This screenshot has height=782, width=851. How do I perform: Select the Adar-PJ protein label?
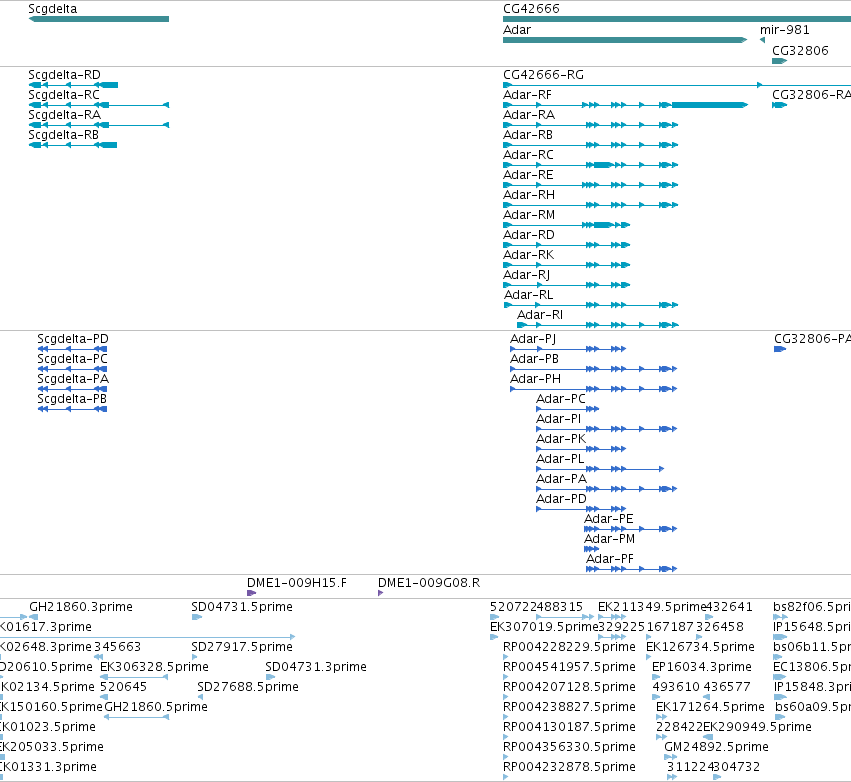click(533, 339)
